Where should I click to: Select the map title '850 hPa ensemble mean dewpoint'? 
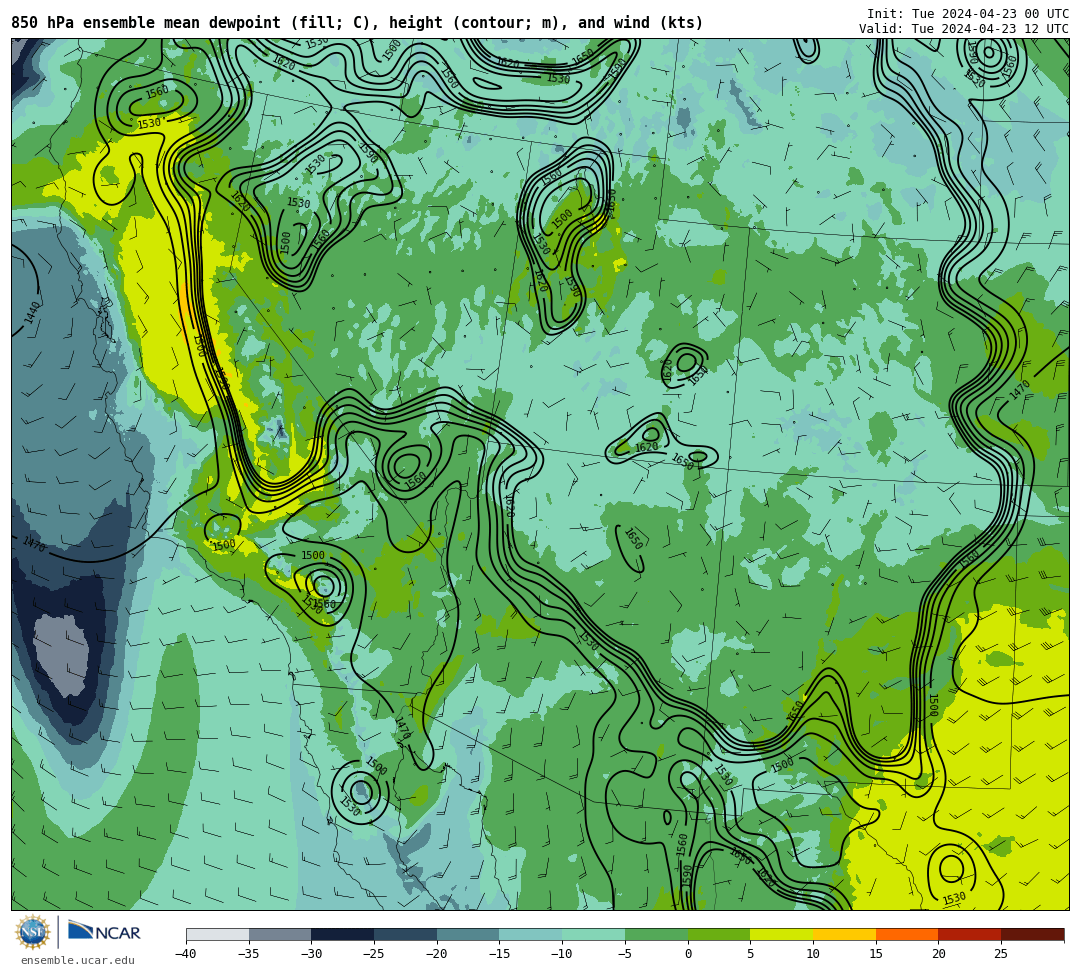(x=146, y=23)
